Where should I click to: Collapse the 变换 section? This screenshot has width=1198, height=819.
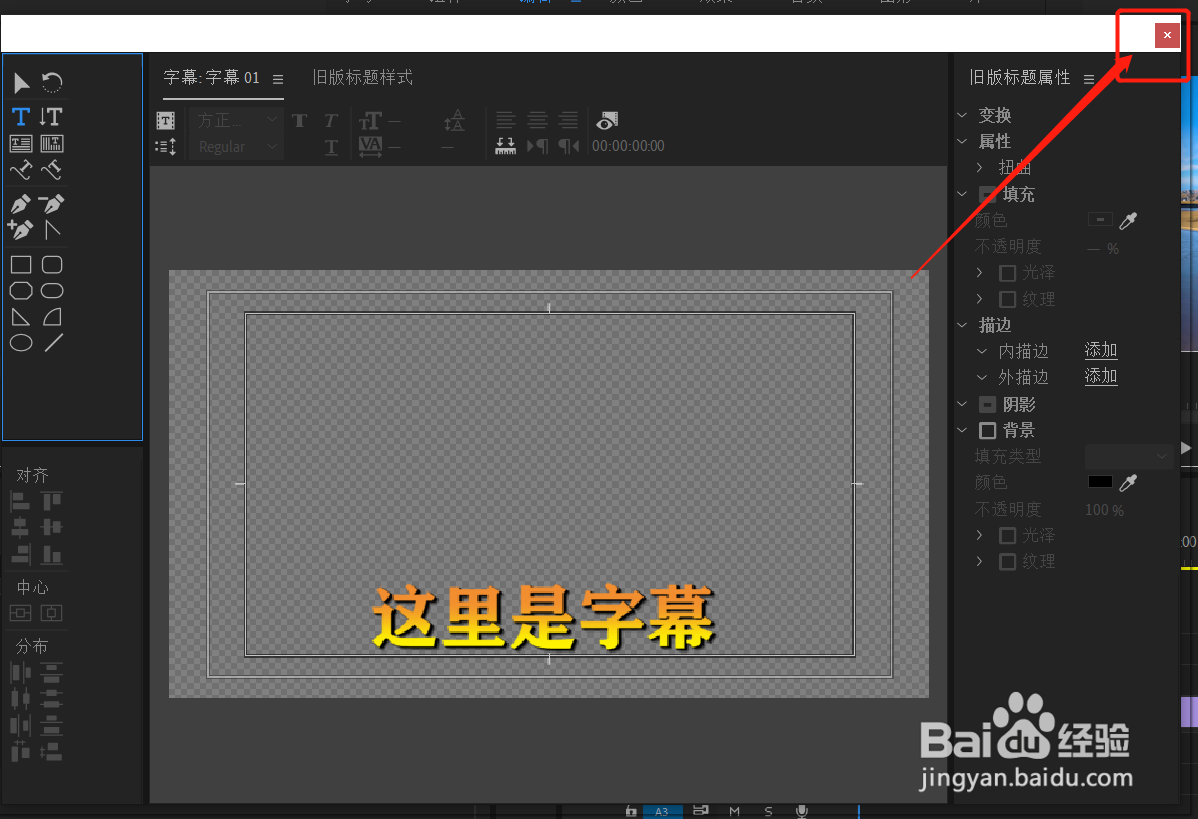click(963, 115)
